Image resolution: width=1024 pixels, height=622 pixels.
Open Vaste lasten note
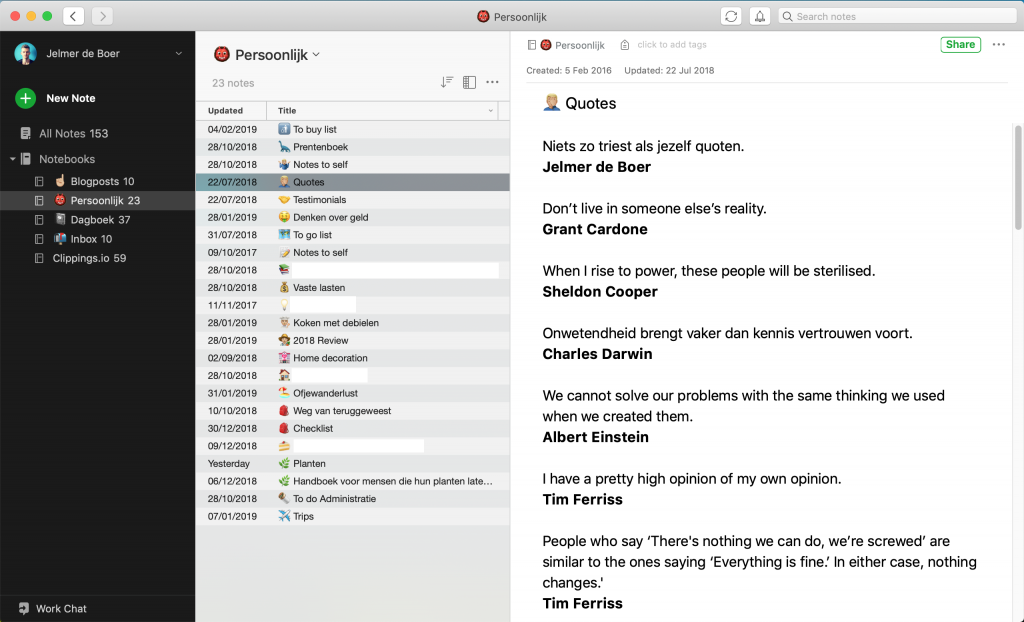tap(353, 287)
